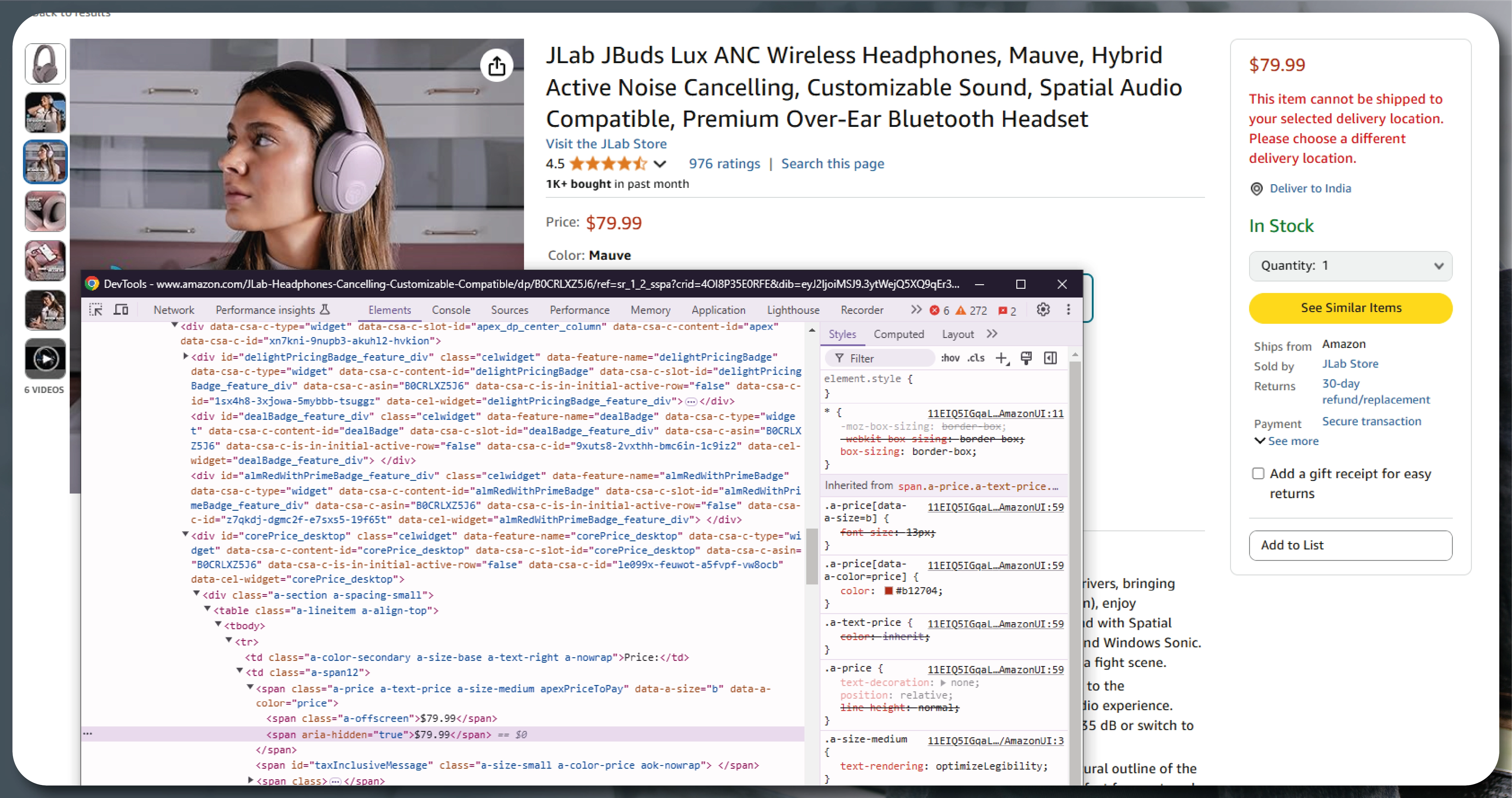Toggle .cls element classes button
The image size is (1512, 798).
click(x=976, y=358)
